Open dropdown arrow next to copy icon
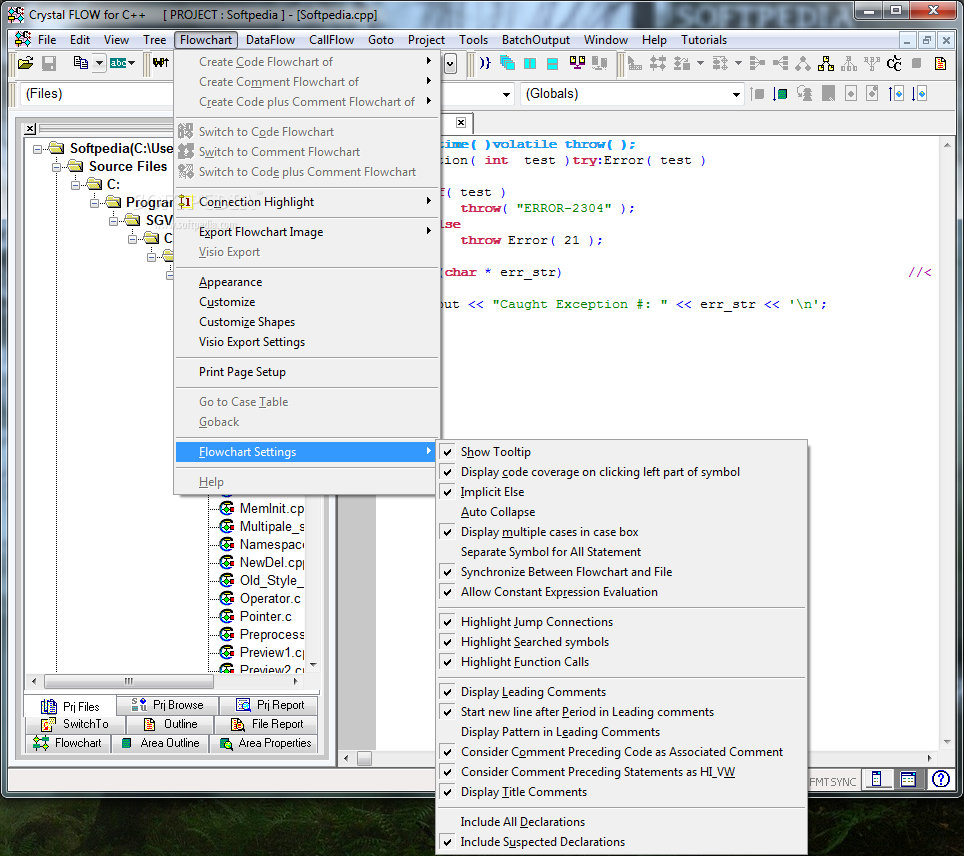The height and width of the screenshot is (856, 964). pyautogui.click(x=99, y=63)
